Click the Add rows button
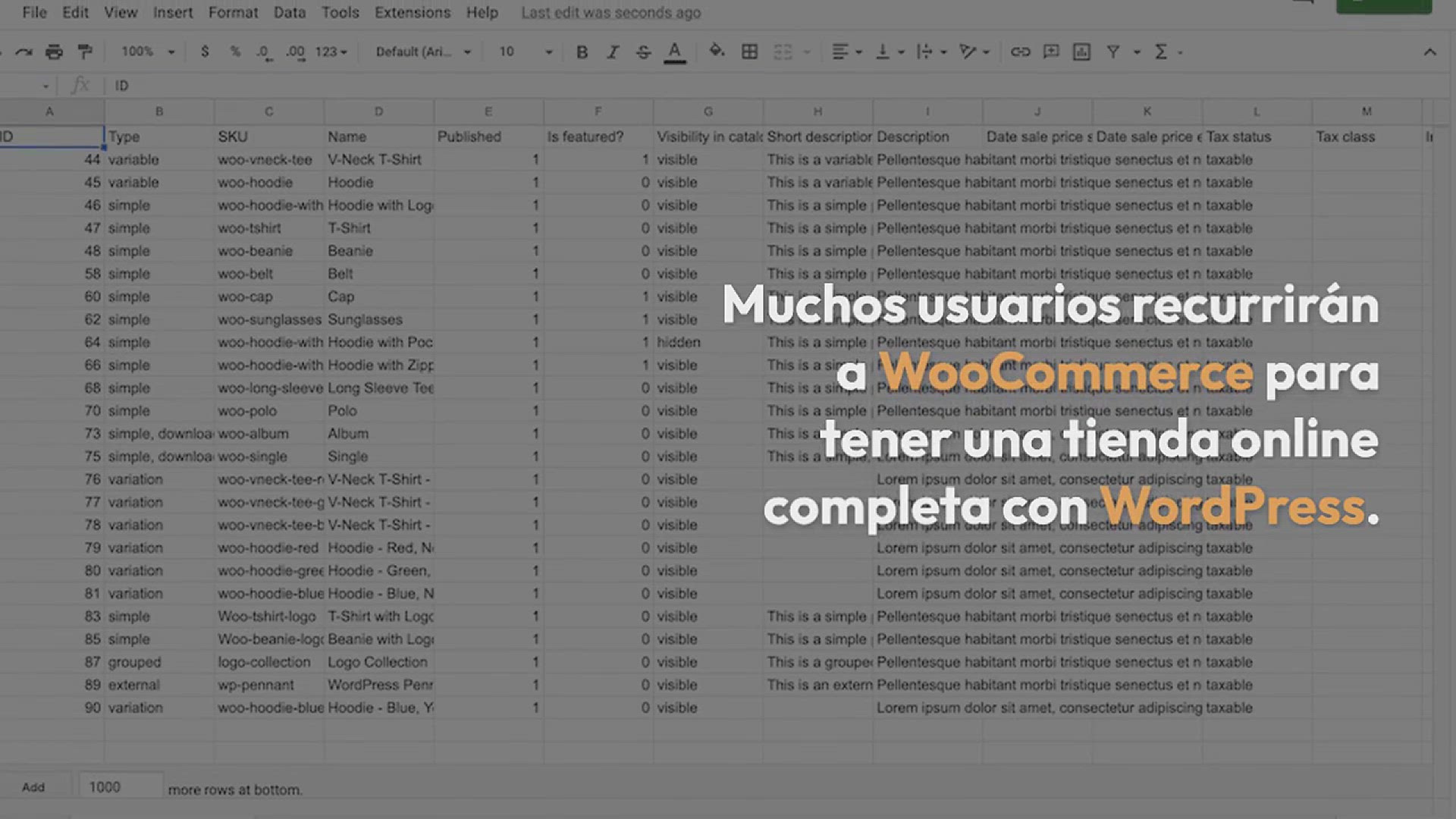Image resolution: width=1456 pixels, height=819 pixels. [x=33, y=787]
